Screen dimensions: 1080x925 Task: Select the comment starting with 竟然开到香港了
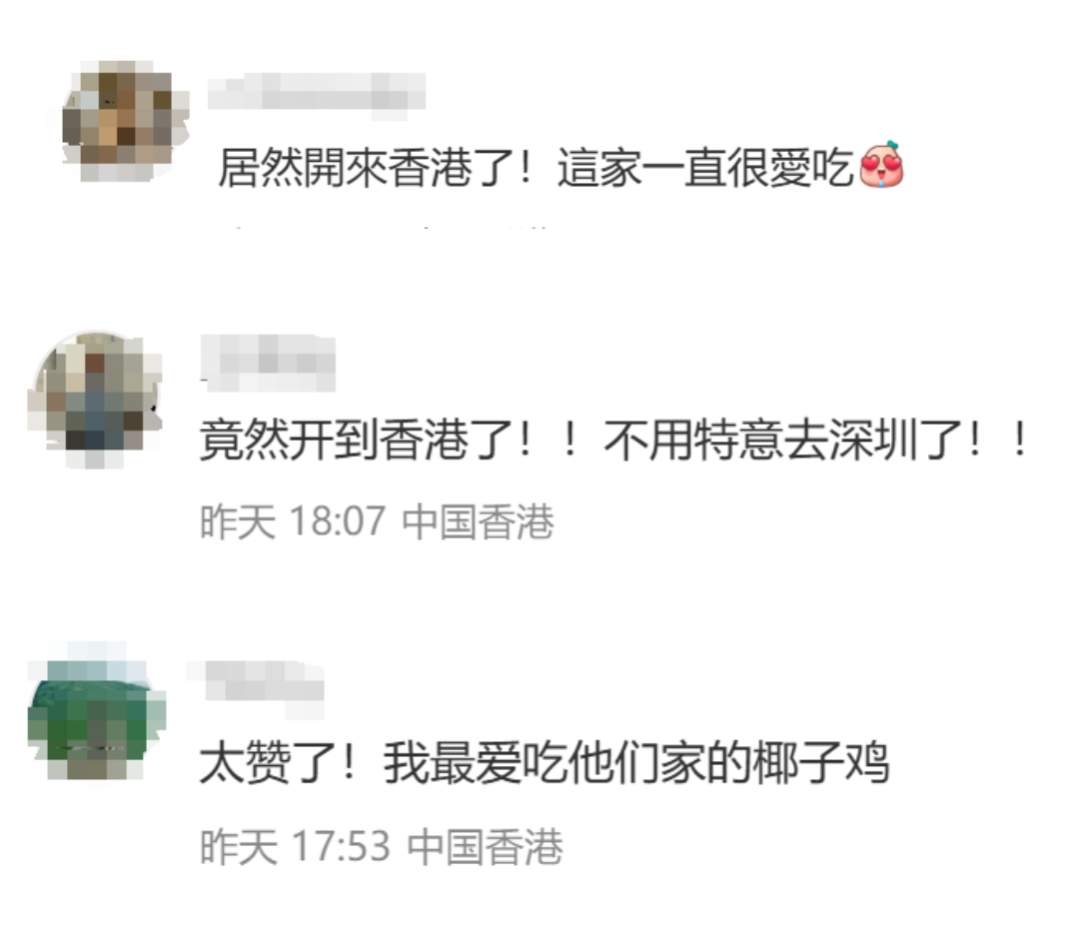tap(614, 439)
